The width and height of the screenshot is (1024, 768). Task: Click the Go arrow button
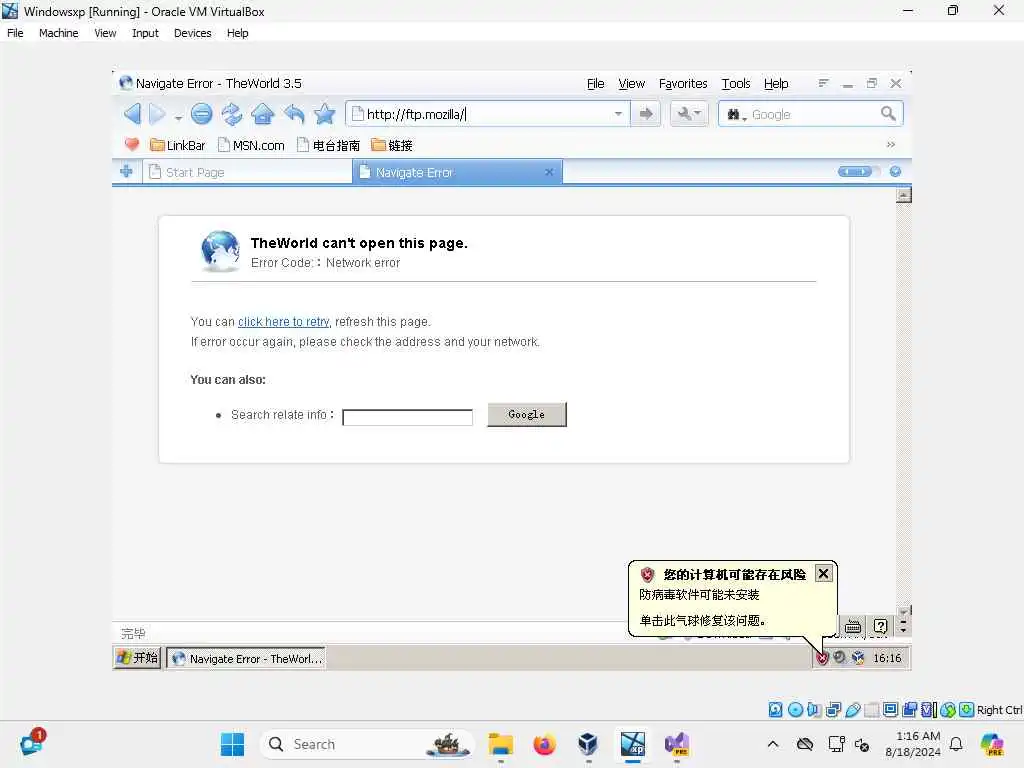[646, 114]
